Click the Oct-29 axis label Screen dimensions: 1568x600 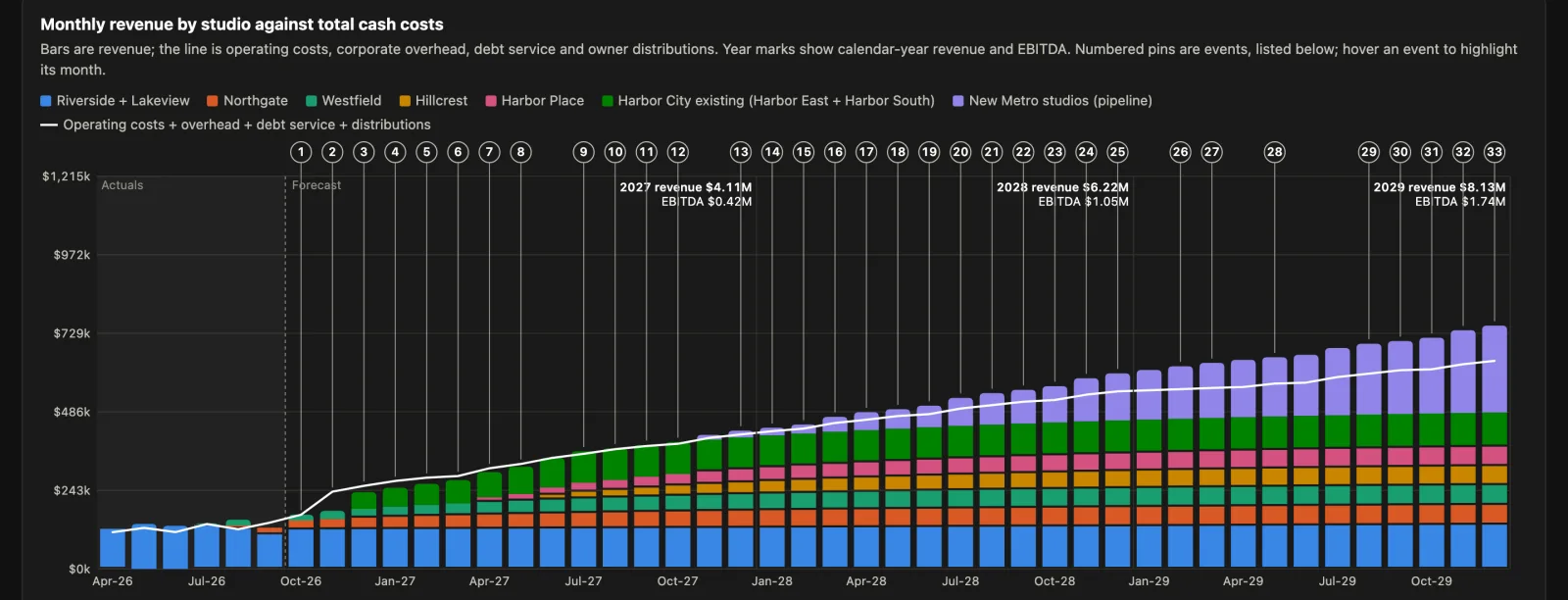pos(1432,581)
